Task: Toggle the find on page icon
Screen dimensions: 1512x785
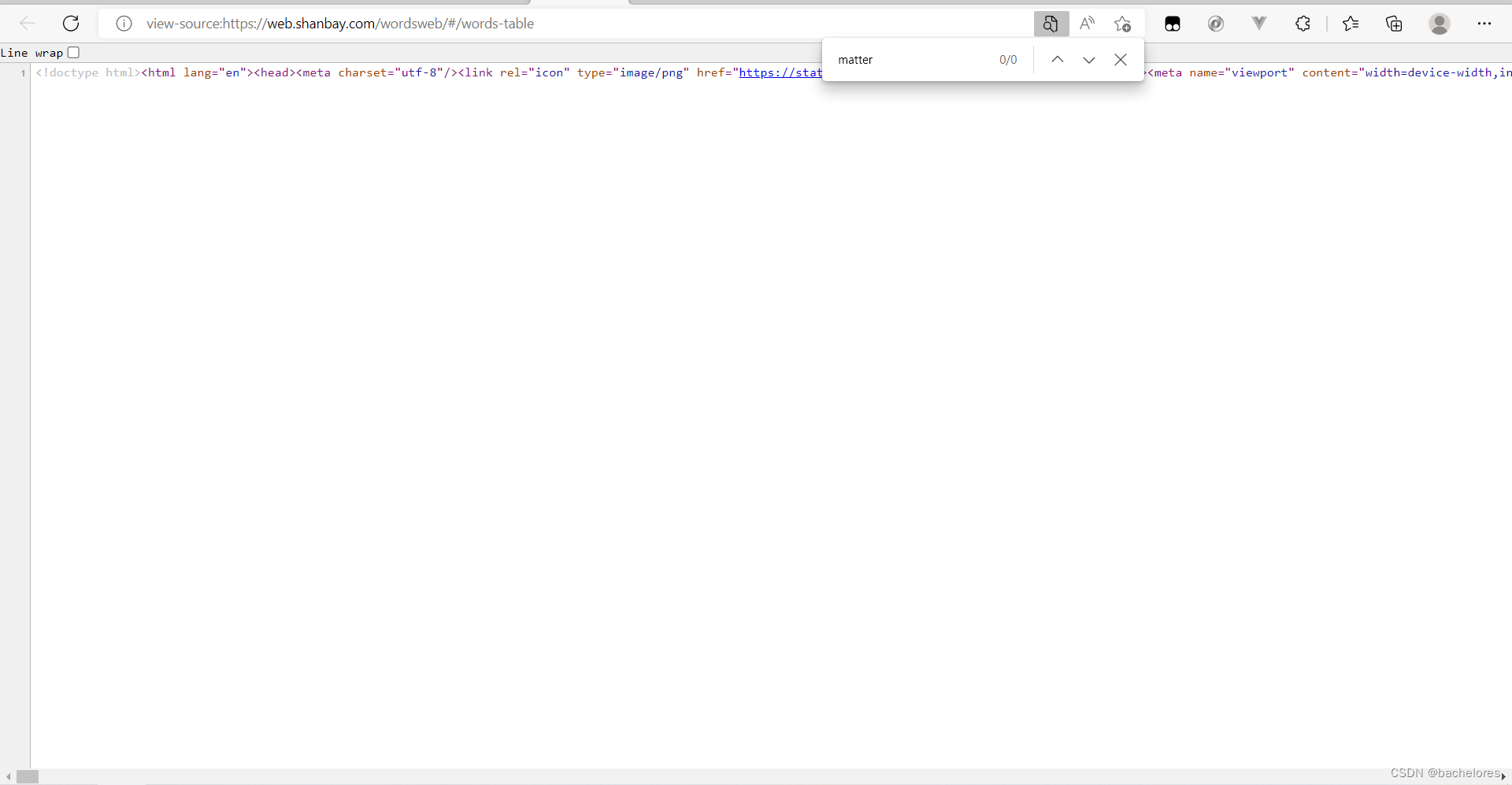Action: (1051, 24)
